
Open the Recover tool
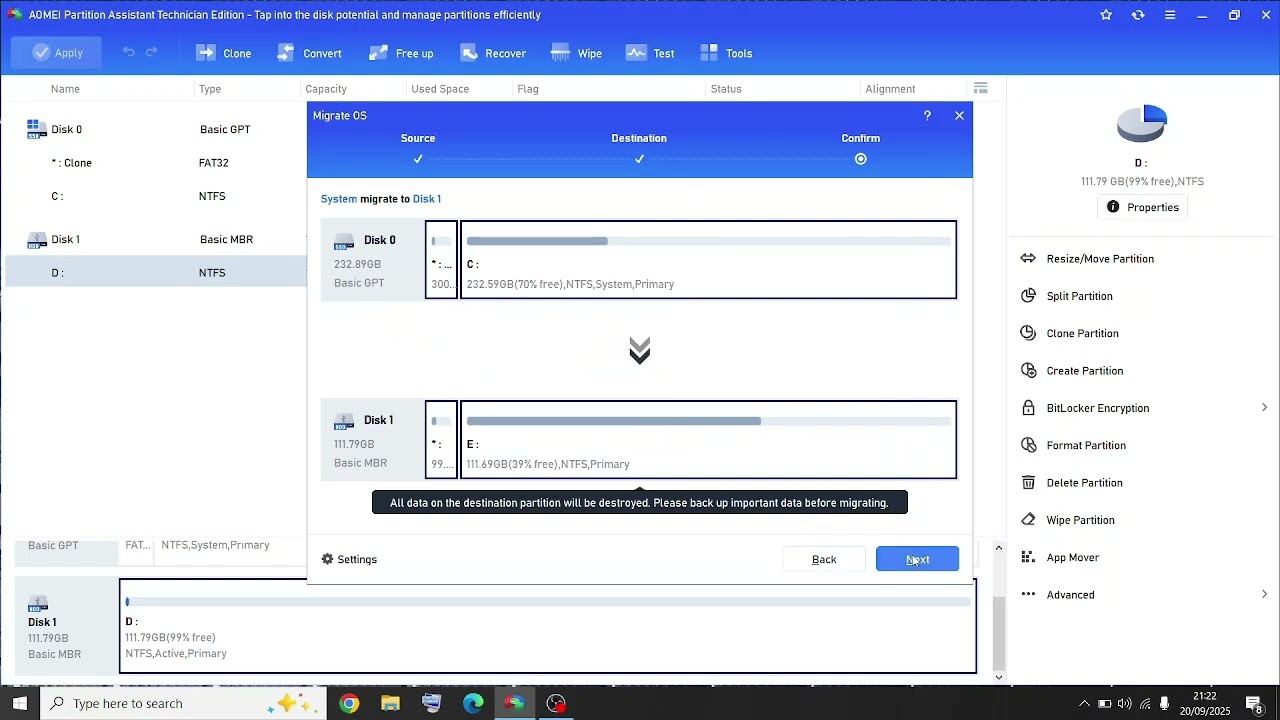(493, 53)
